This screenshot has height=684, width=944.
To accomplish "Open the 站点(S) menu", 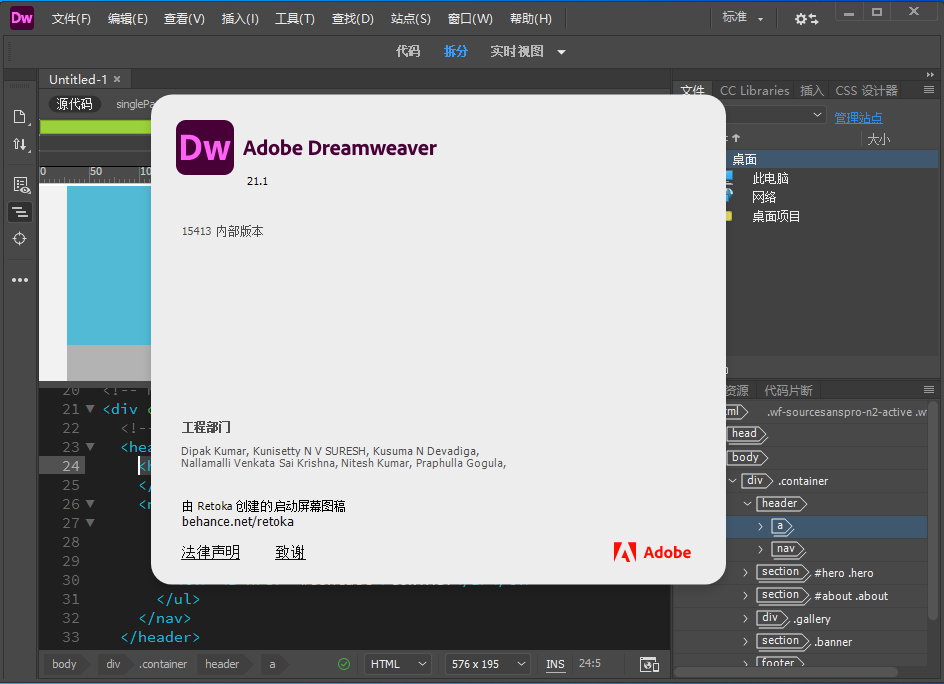I will coord(411,19).
